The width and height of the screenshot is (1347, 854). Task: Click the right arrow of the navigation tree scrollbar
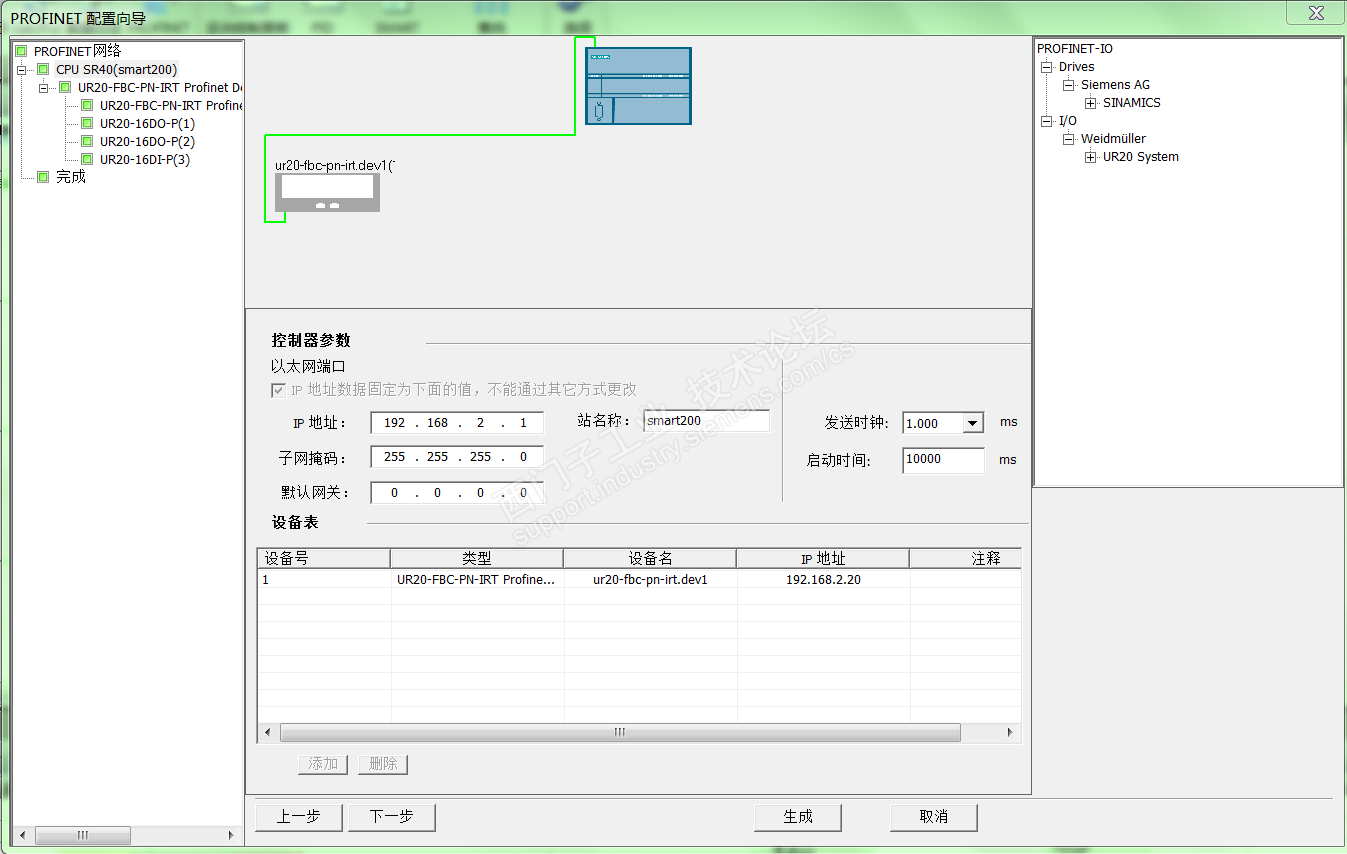(x=231, y=835)
